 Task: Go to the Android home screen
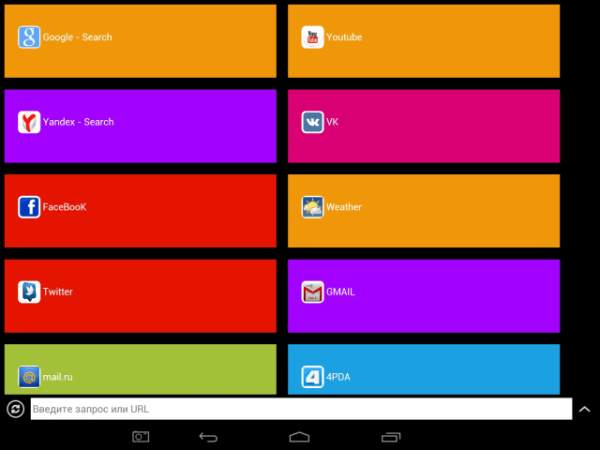coord(299,437)
